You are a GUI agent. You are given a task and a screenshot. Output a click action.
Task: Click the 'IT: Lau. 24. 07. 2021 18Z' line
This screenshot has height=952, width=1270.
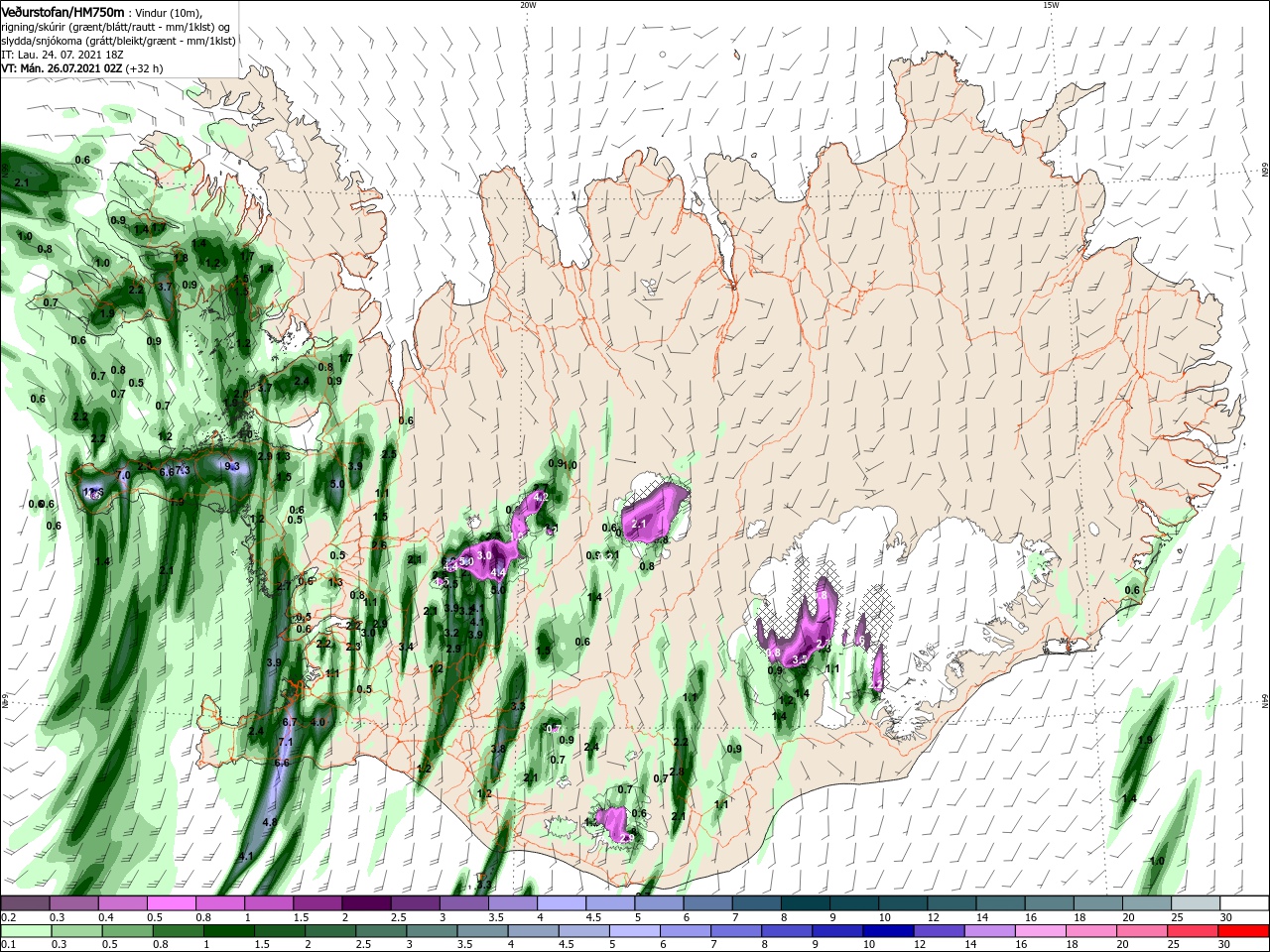[x=63, y=55]
